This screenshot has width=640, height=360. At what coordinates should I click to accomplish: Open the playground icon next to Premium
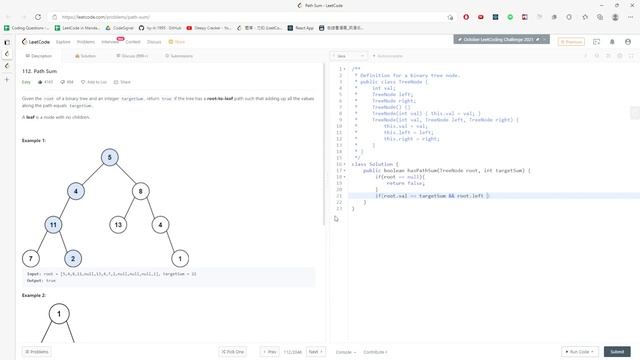pyautogui.click(x=596, y=42)
